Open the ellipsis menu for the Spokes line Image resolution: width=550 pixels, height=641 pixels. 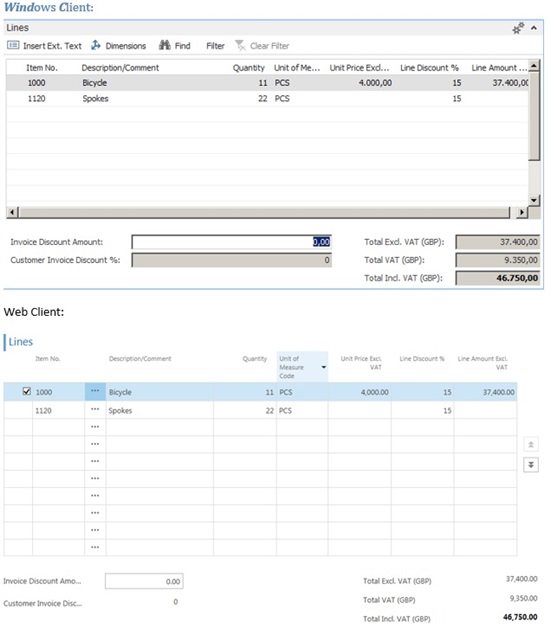pos(95,410)
